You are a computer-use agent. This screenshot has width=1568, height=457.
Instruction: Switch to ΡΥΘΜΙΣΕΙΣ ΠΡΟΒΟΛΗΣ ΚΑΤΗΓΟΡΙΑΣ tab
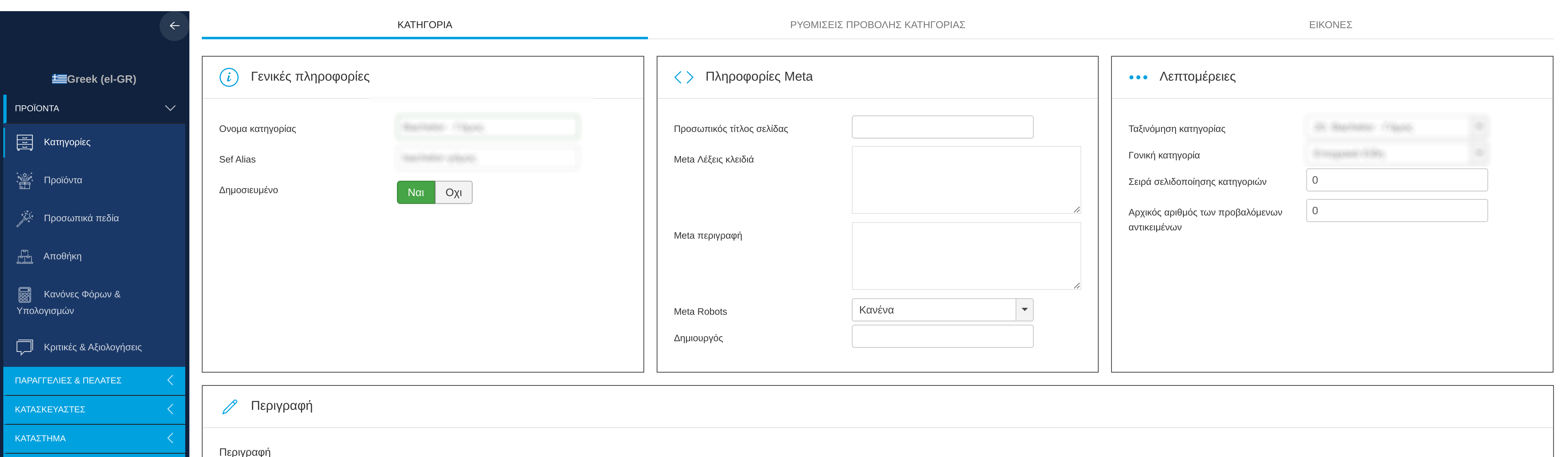click(877, 25)
